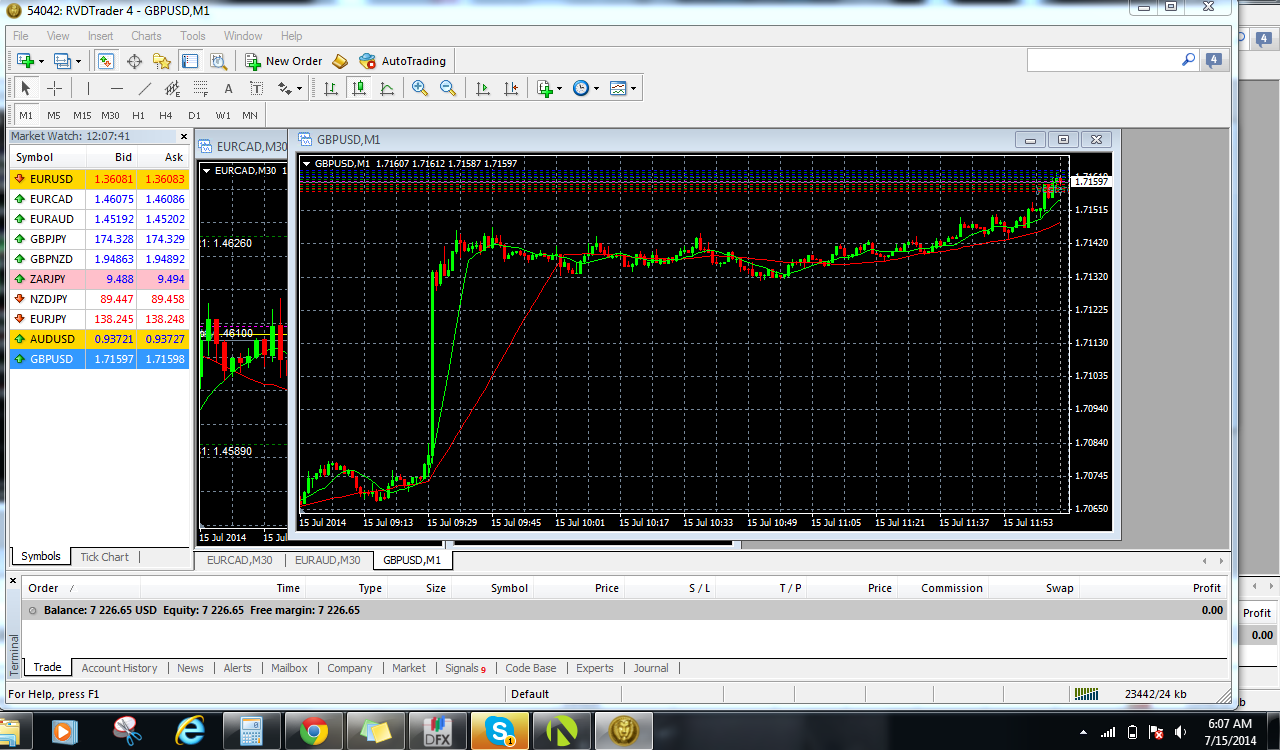
Task: Open the Signals terminal tab
Action: coord(465,668)
